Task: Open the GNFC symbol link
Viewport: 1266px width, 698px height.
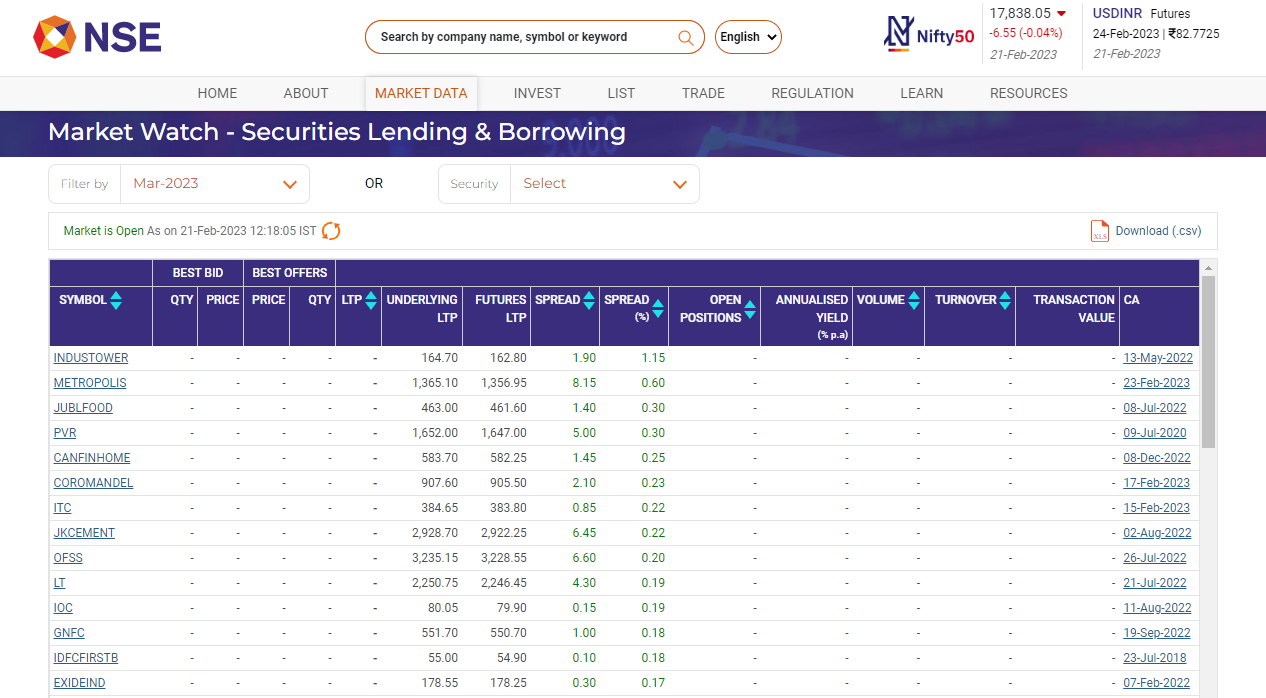Action: [67, 633]
